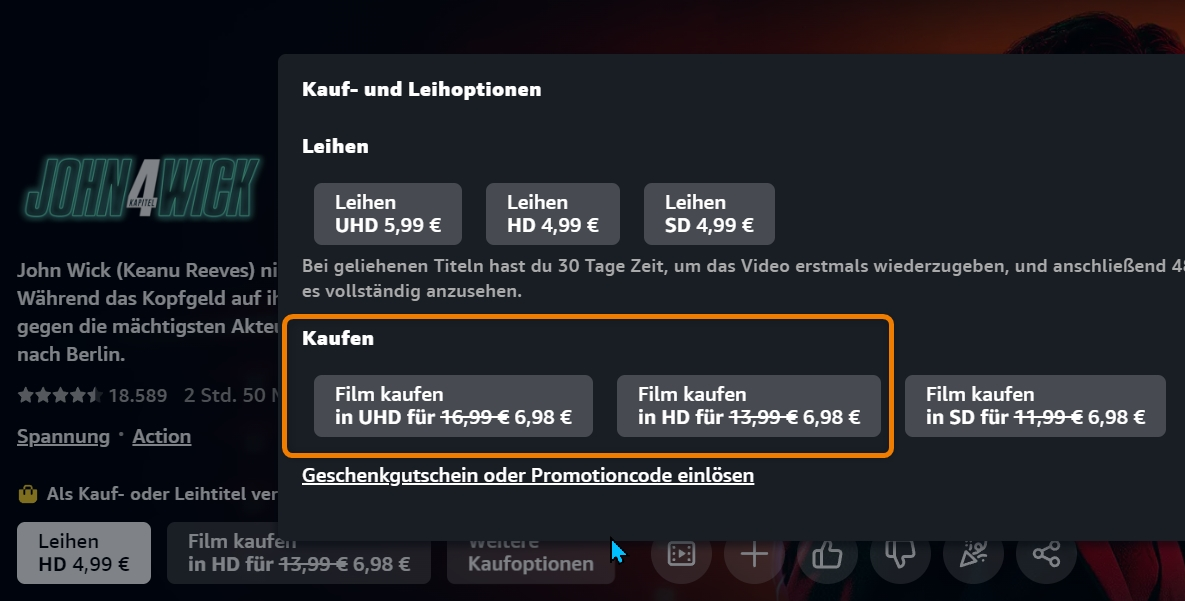Screen dimensions: 1185x601
Task: Buy film in SD for 6,98 €
Action: click(x=1035, y=406)
